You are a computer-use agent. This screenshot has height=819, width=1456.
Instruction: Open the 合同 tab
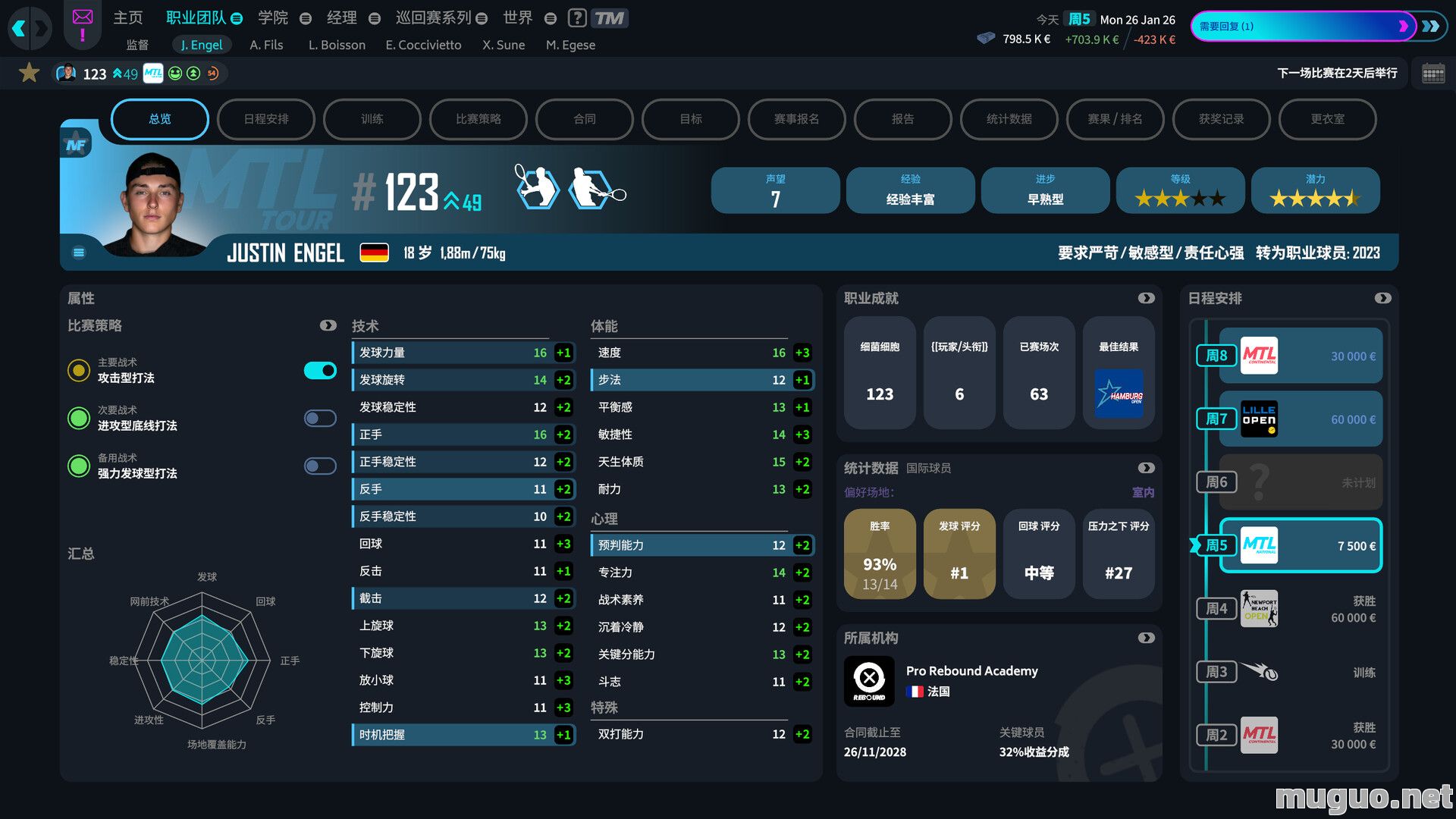point(584,119)
